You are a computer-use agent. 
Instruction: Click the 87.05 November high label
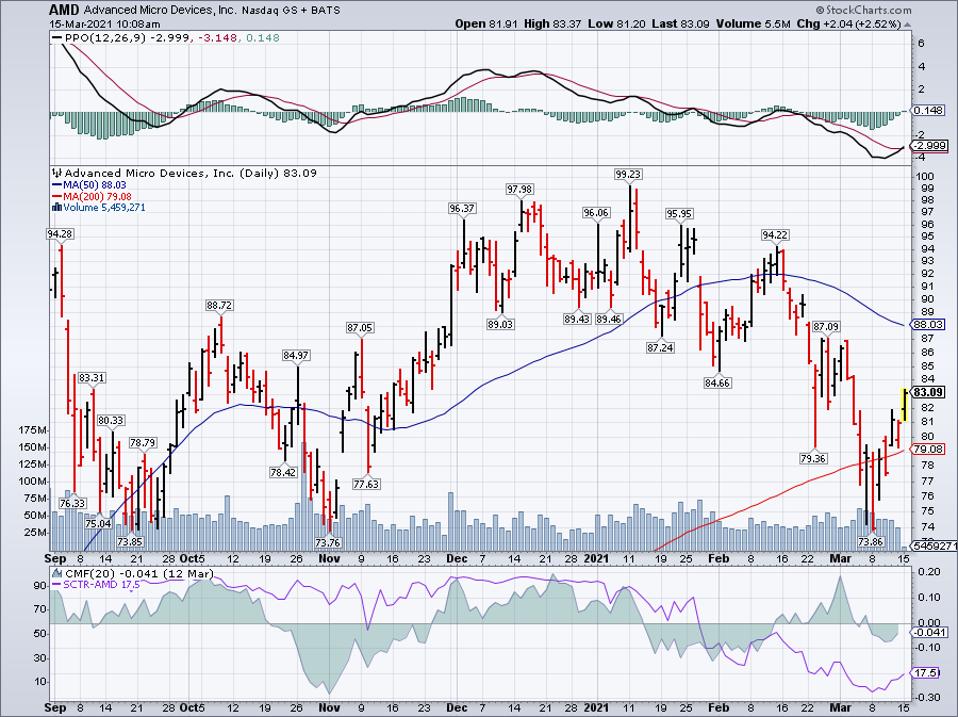click(x=360, y=328)
